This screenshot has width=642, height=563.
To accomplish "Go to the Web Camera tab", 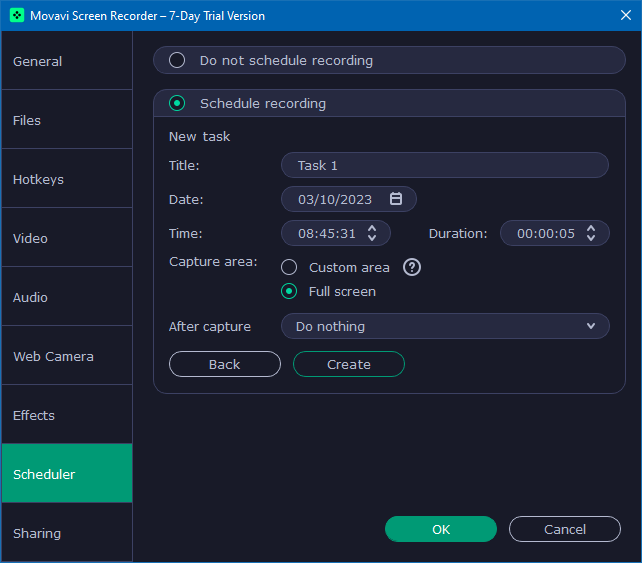I will (66, 356).
